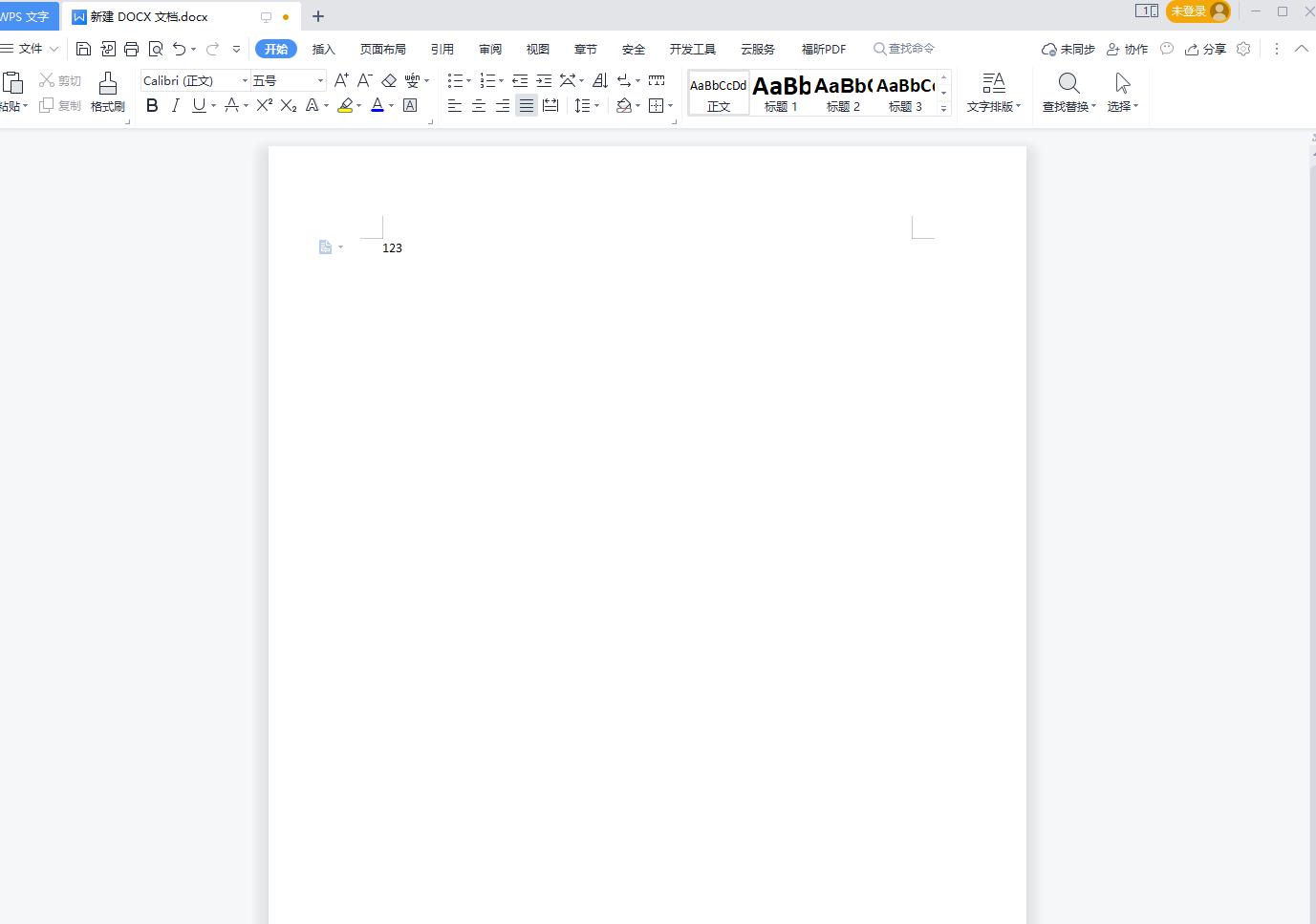The height and width of the screenshot is (924, 1316).
Task: Apply superscript X² formatting
Action: click(x=265, y=105)
